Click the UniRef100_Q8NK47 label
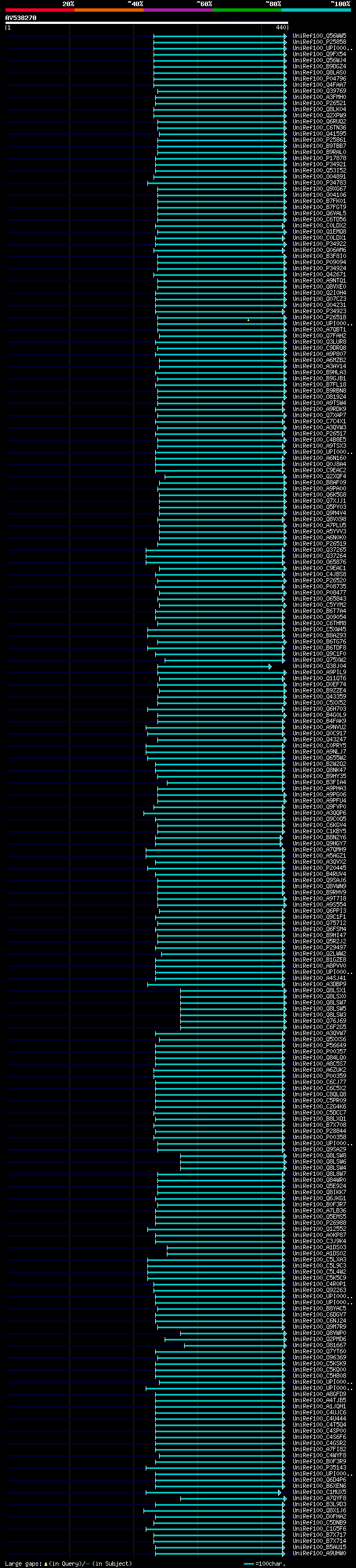Viewport: 356px width, 1568px height. [319, 770]
